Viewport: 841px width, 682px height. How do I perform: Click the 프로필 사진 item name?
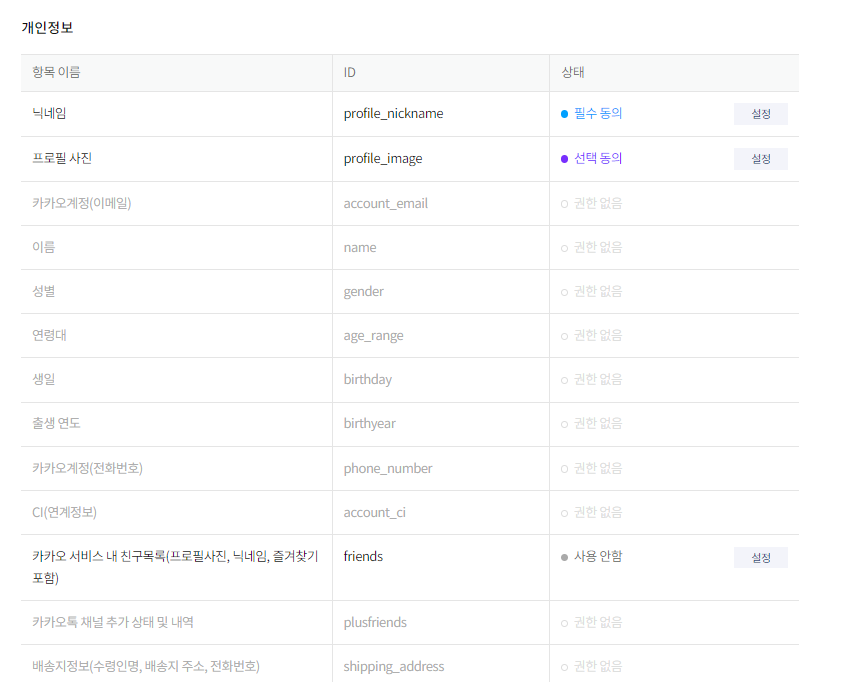pyautogui.click(x=62, y=158)
